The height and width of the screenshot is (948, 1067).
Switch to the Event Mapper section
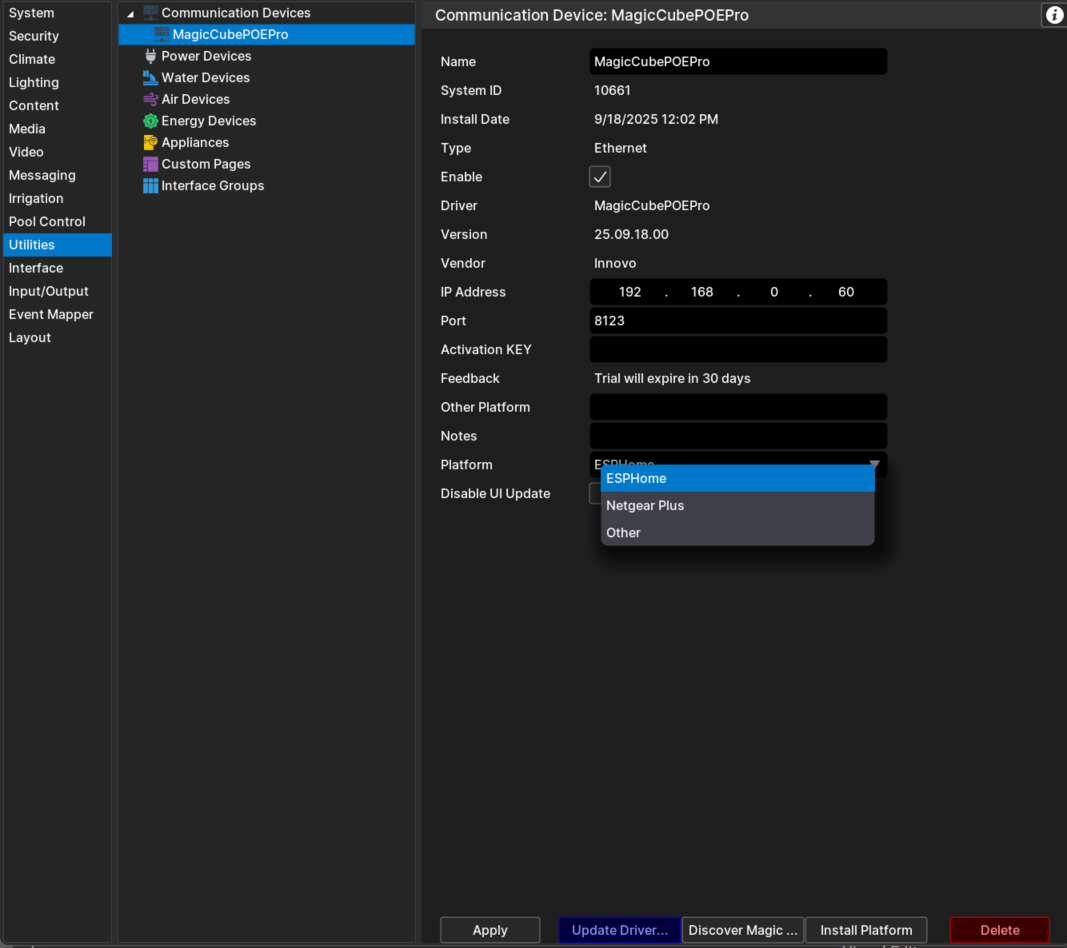coord(51,315)
